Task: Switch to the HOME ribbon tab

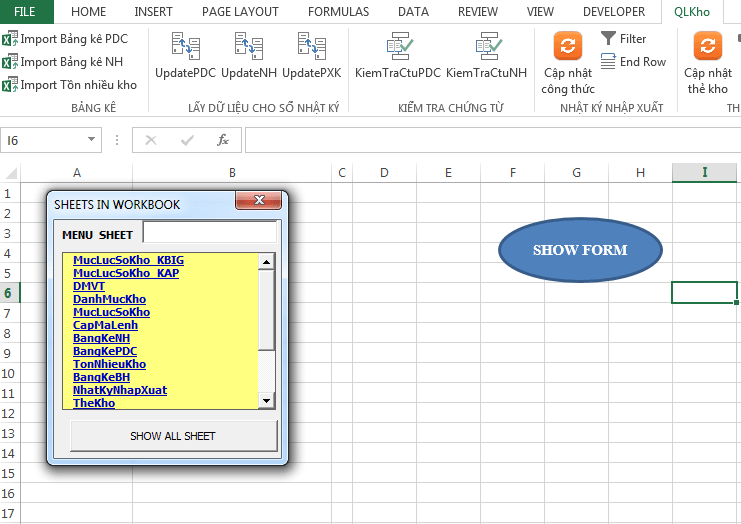Action: 88,12
